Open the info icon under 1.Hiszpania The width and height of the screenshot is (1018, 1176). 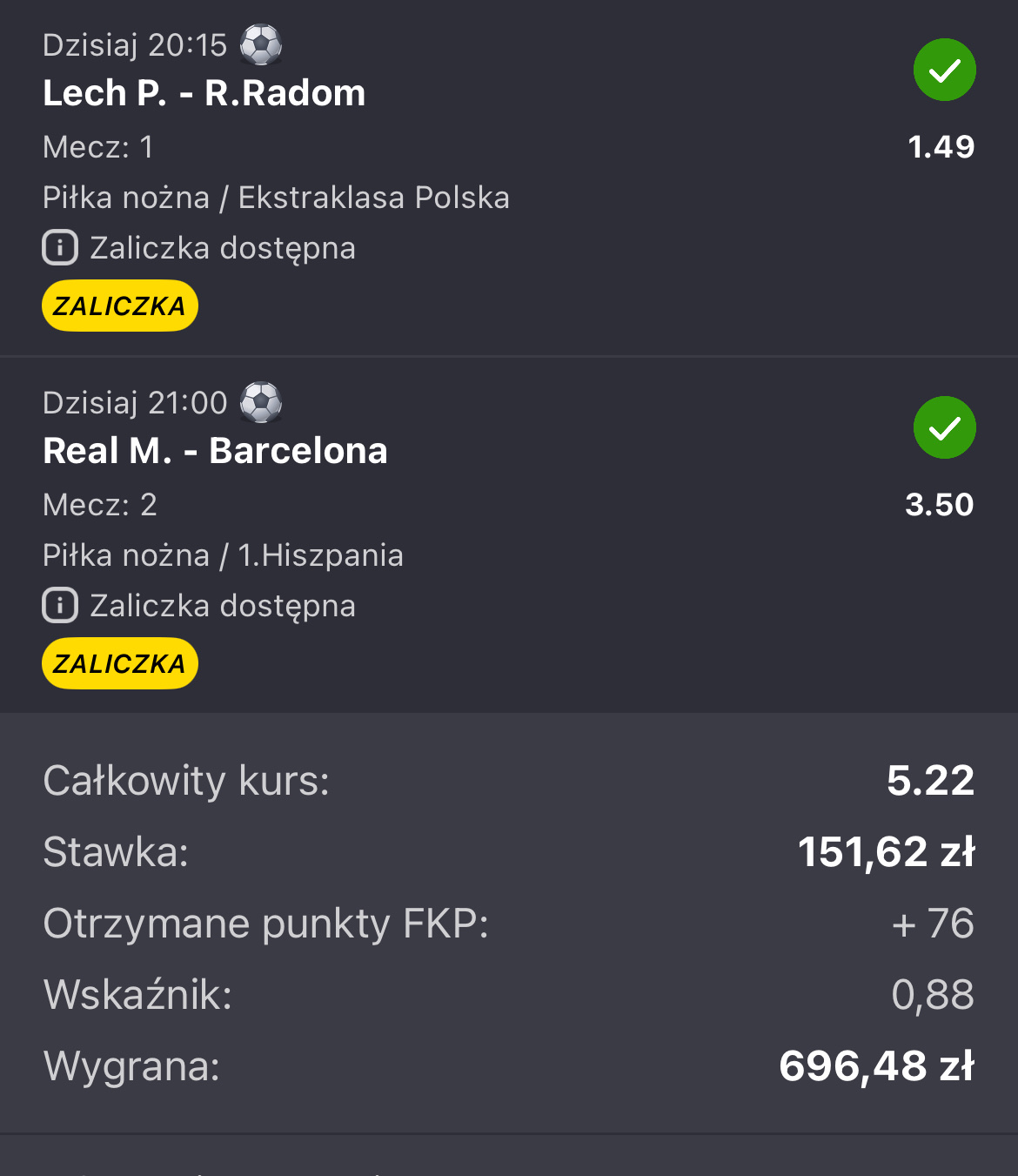60,606
